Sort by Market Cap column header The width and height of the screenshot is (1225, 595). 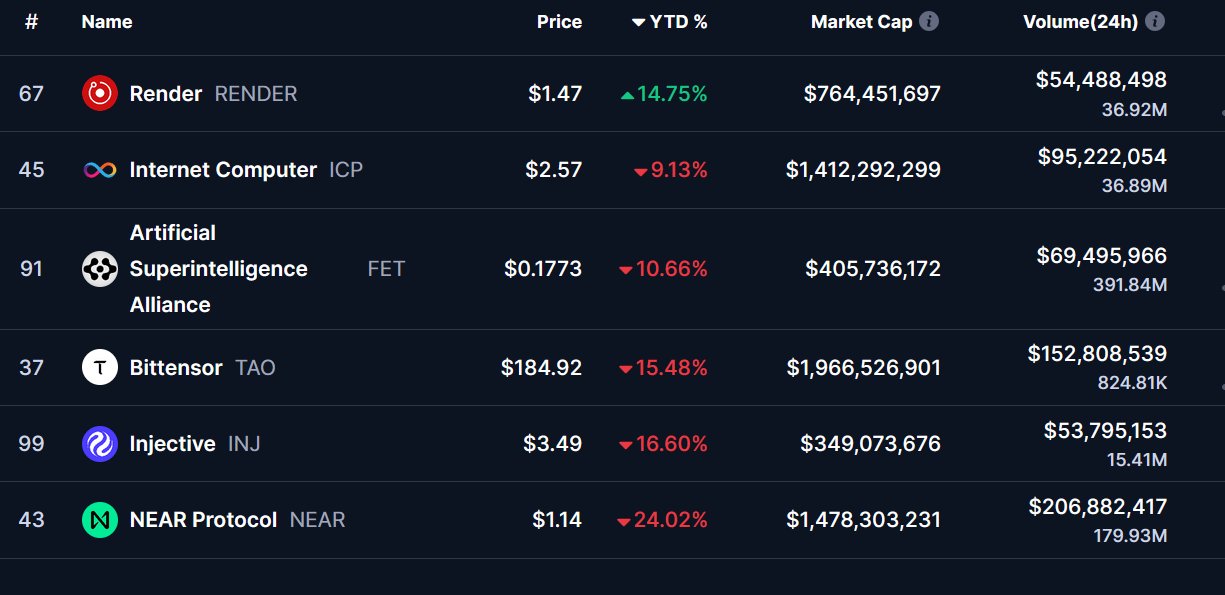[x=861, y=22]
